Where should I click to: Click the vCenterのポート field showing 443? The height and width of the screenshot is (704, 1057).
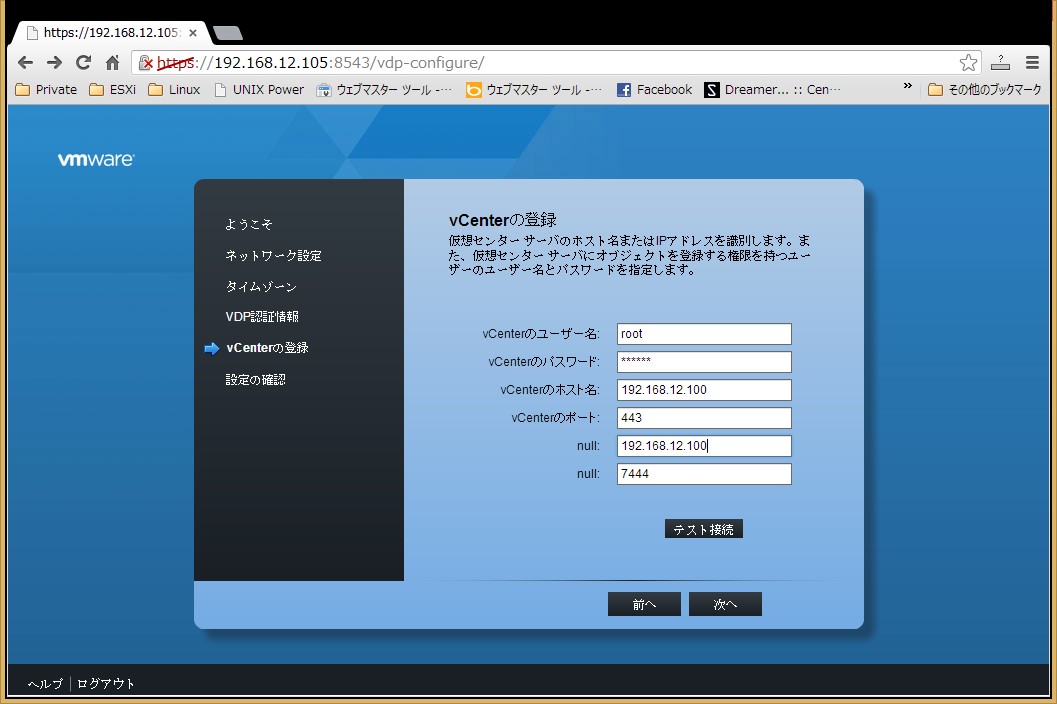[704, 417]
